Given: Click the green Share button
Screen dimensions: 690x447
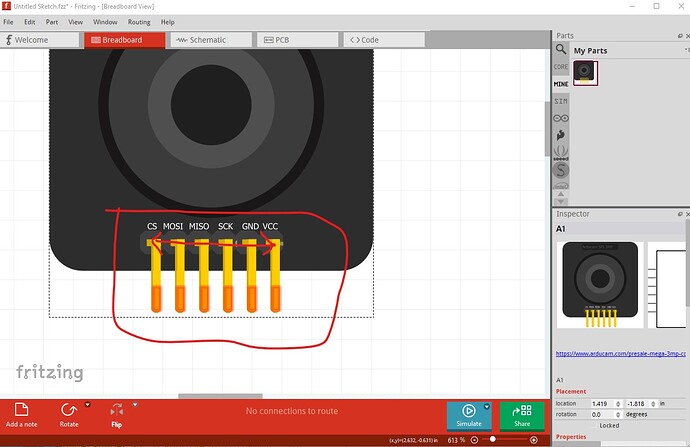Looking at the screenshot, I should (x=522, y=416).
